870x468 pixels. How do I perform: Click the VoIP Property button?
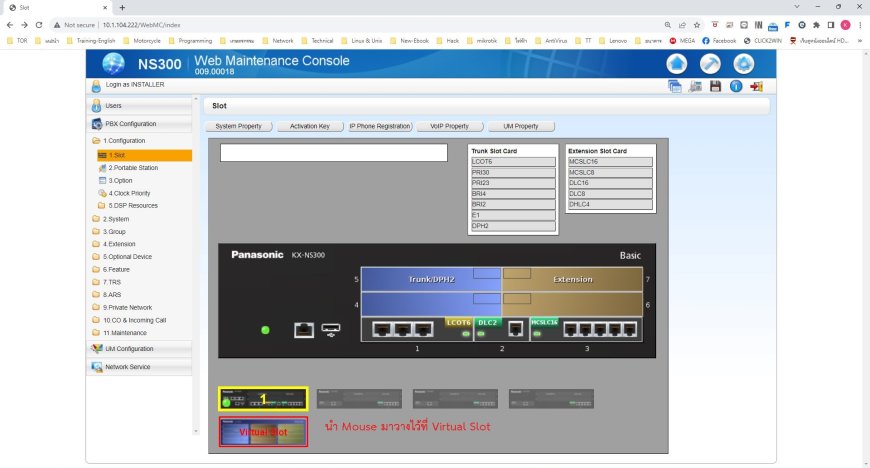(x=449, y=127)
